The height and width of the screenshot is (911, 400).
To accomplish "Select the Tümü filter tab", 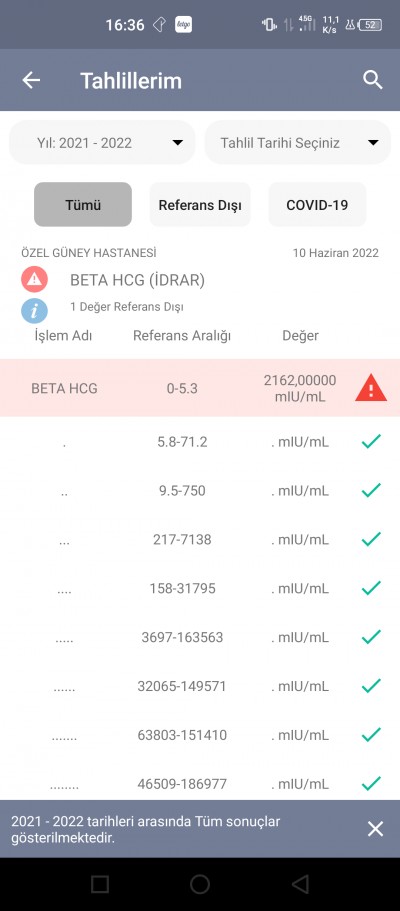I will [x=83, y=205].
